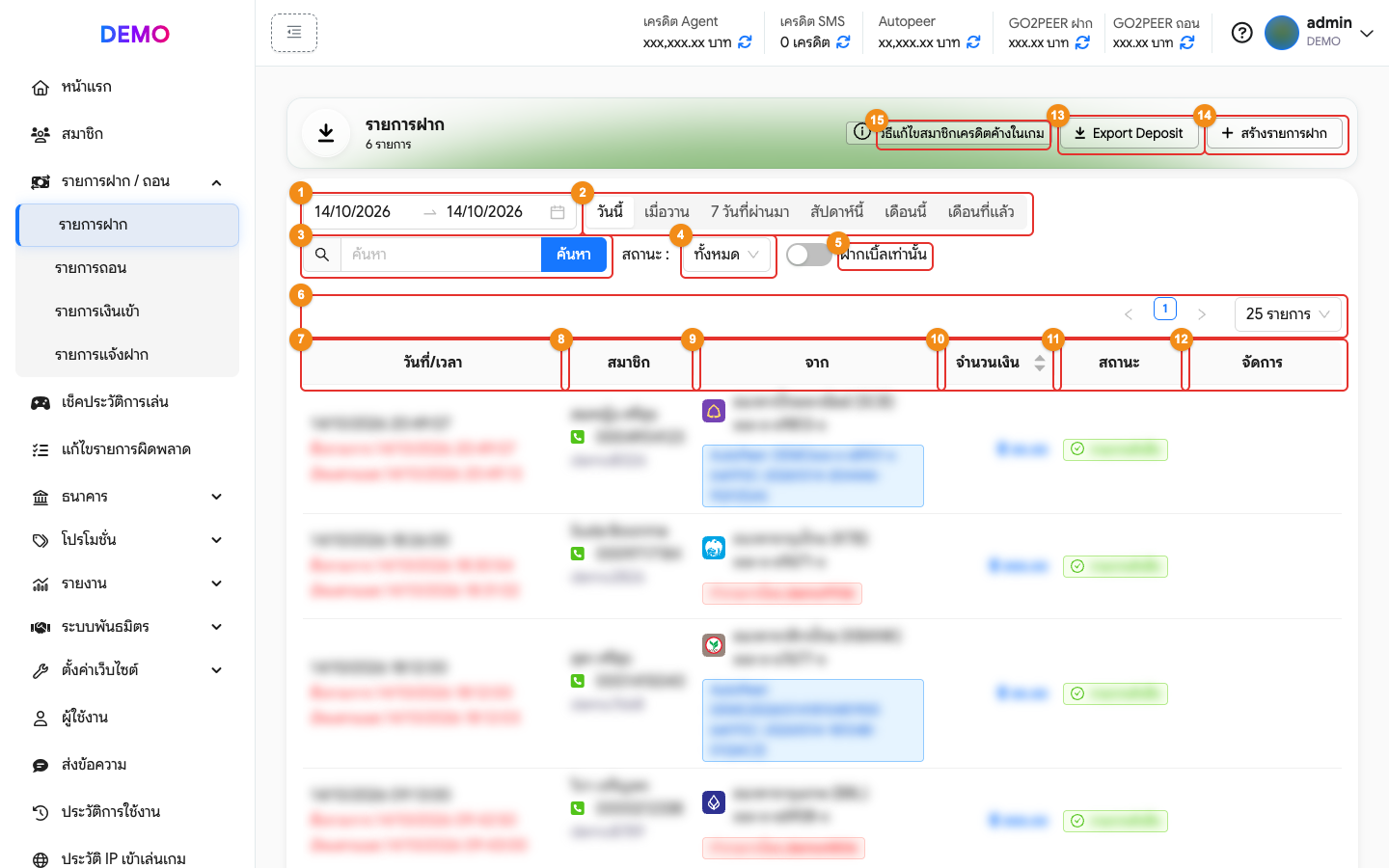Click the info icon beside credit fix link
The height and width of the screenshot is (868, 1389).
(x=861, y=132)
